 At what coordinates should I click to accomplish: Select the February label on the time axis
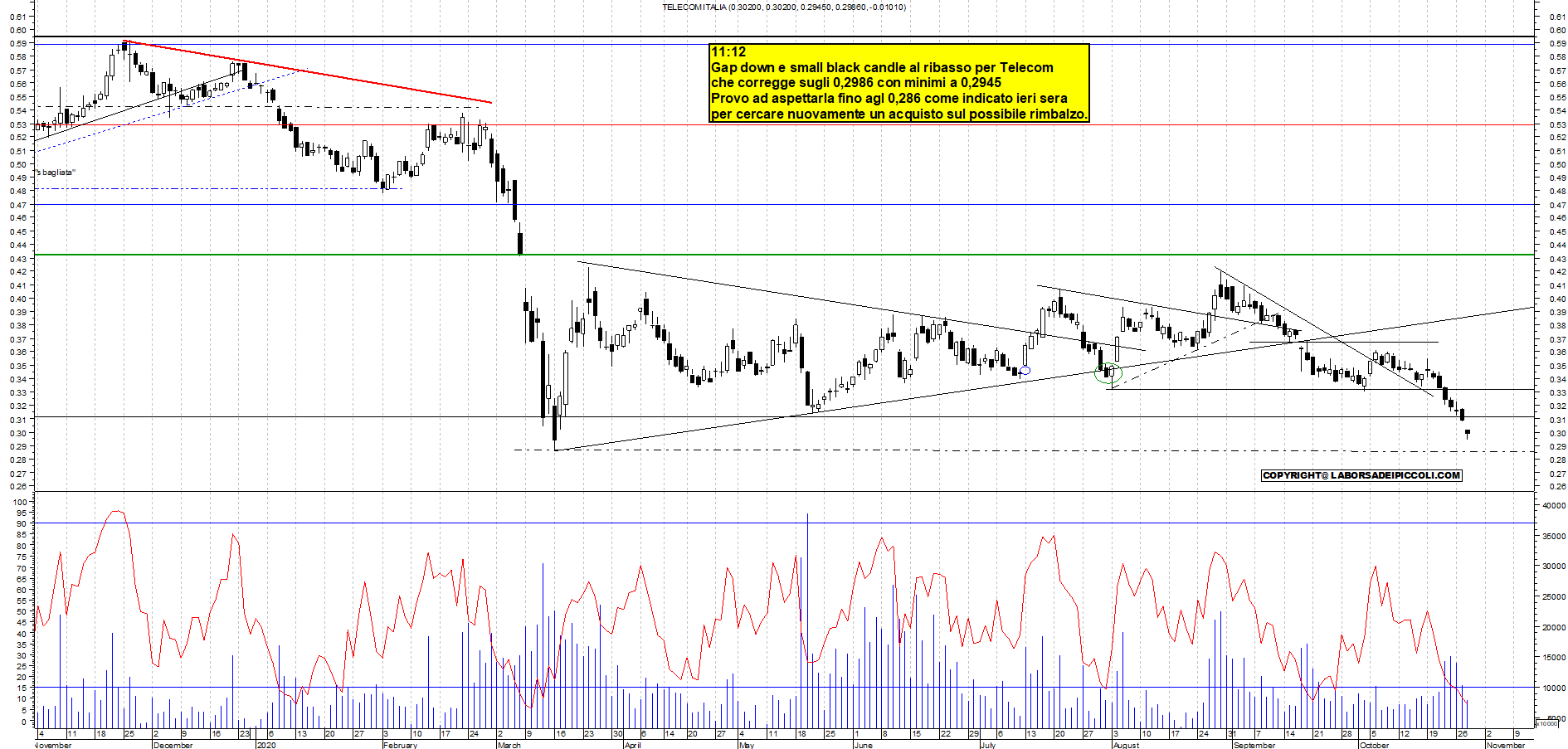pos(400,745)
